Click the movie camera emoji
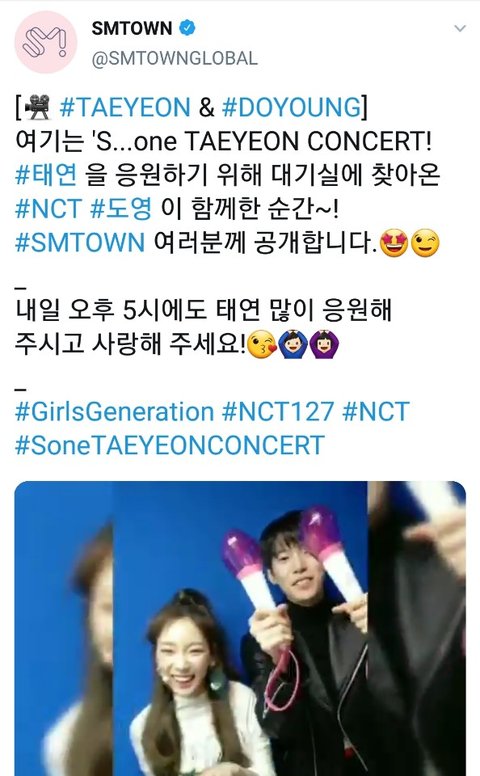The image size is (480, 776). 38,108
